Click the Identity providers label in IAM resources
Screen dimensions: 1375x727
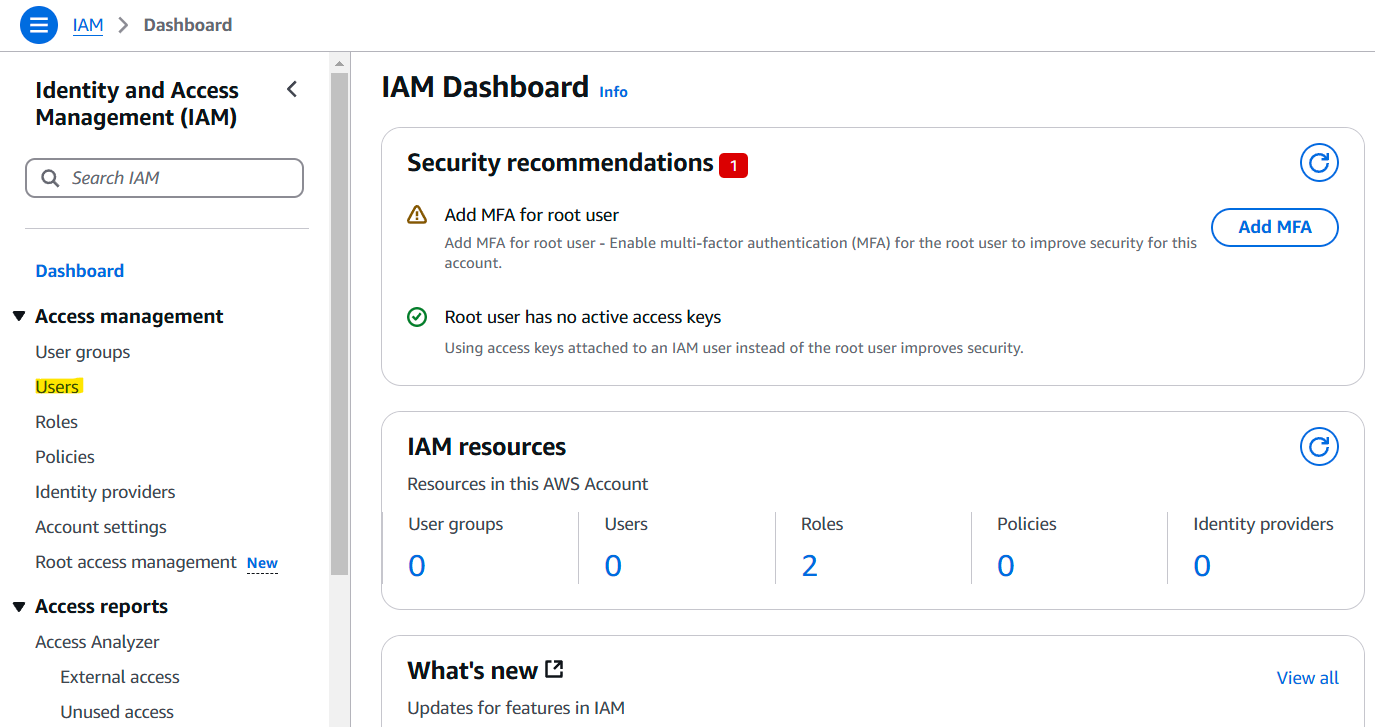(1263, 524)
